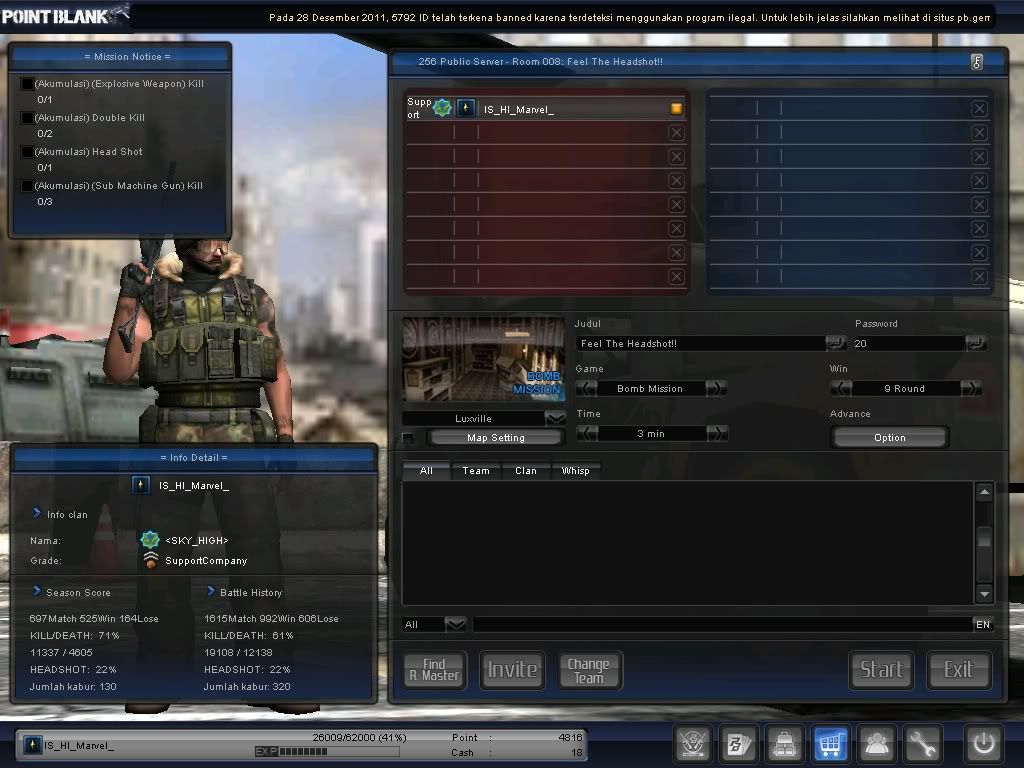
Task: Click the Change Team button
Action: (590, 670)
